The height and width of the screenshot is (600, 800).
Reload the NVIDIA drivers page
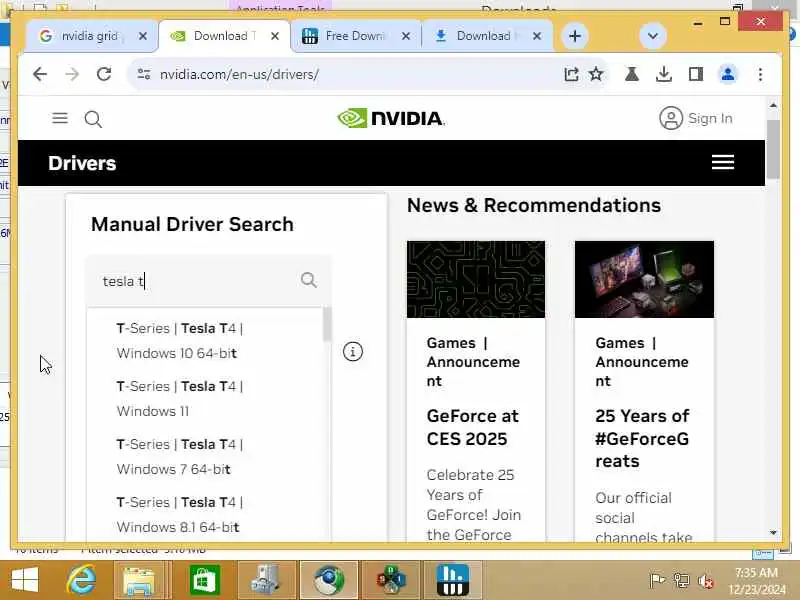click(104, 74)
